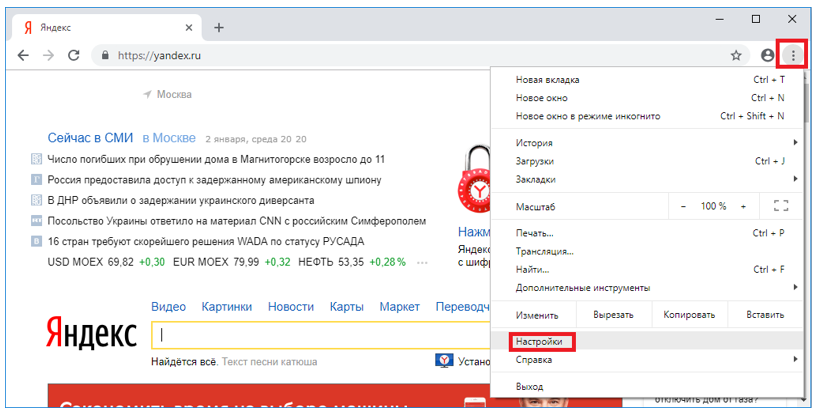This screenshot has height=412, width=817.
Task: Open headline about Магнитогорск collapse
Action: point(216,159)
